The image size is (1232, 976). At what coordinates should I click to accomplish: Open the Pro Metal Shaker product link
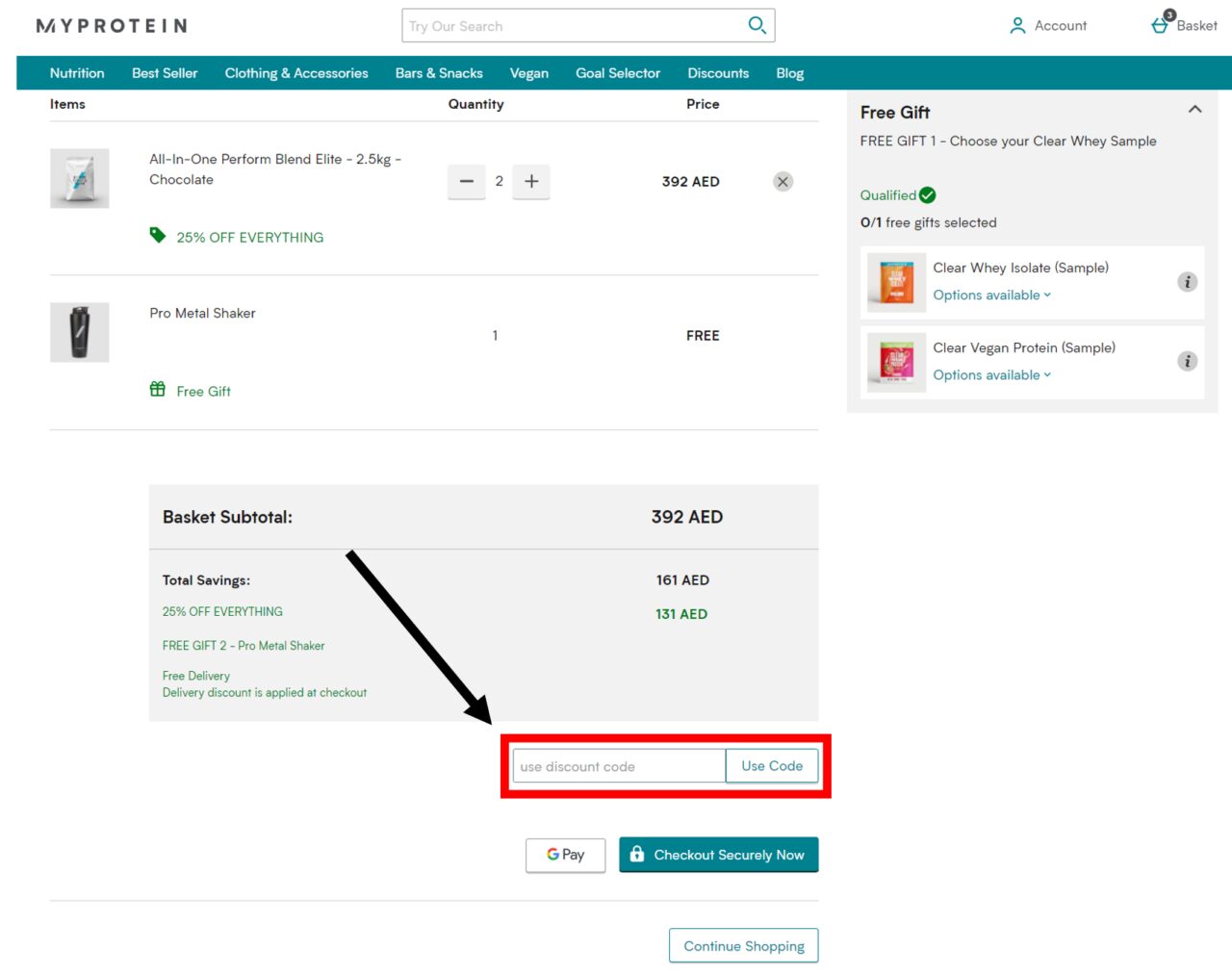pos(202,313)
